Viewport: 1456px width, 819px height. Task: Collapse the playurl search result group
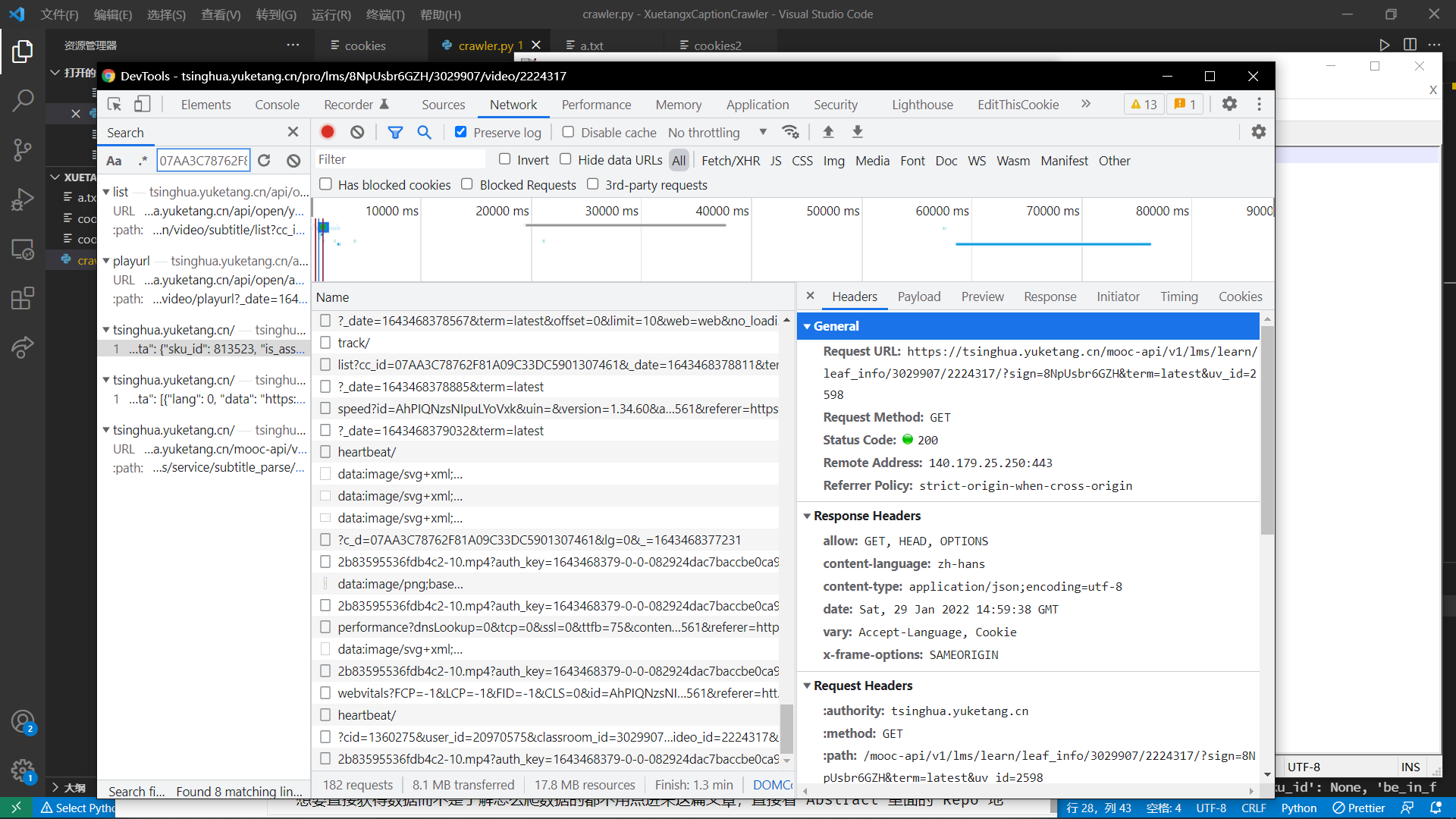(x=106, y=261)
